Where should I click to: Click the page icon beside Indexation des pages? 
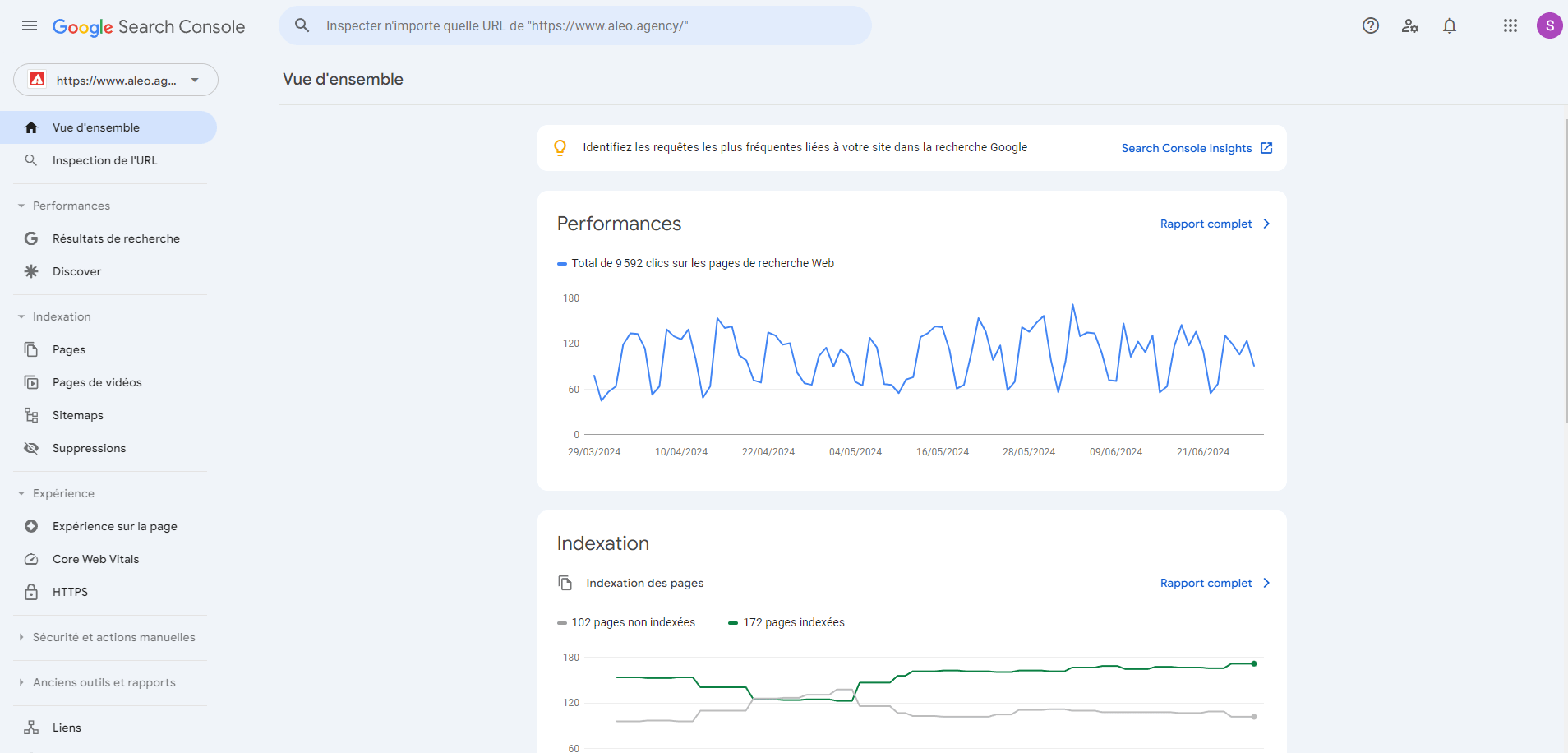click(565, 583)
